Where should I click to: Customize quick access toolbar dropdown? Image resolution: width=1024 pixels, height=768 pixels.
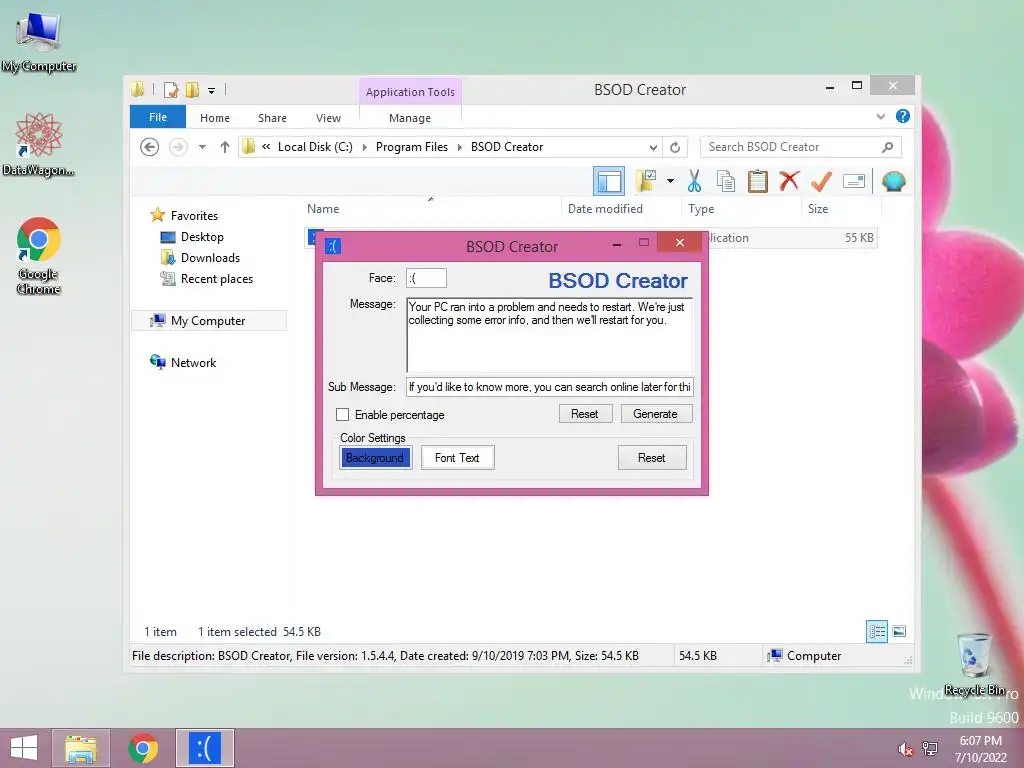pyautogui.click(x=212, y=91)
